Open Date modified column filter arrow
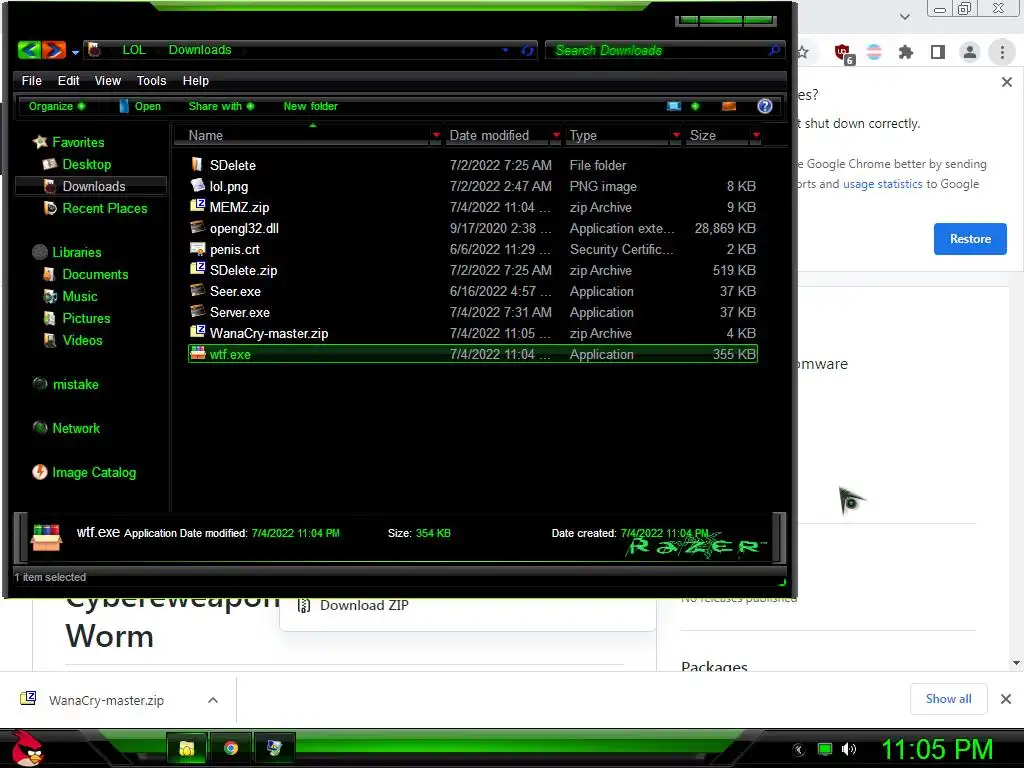 click(556, 135)
